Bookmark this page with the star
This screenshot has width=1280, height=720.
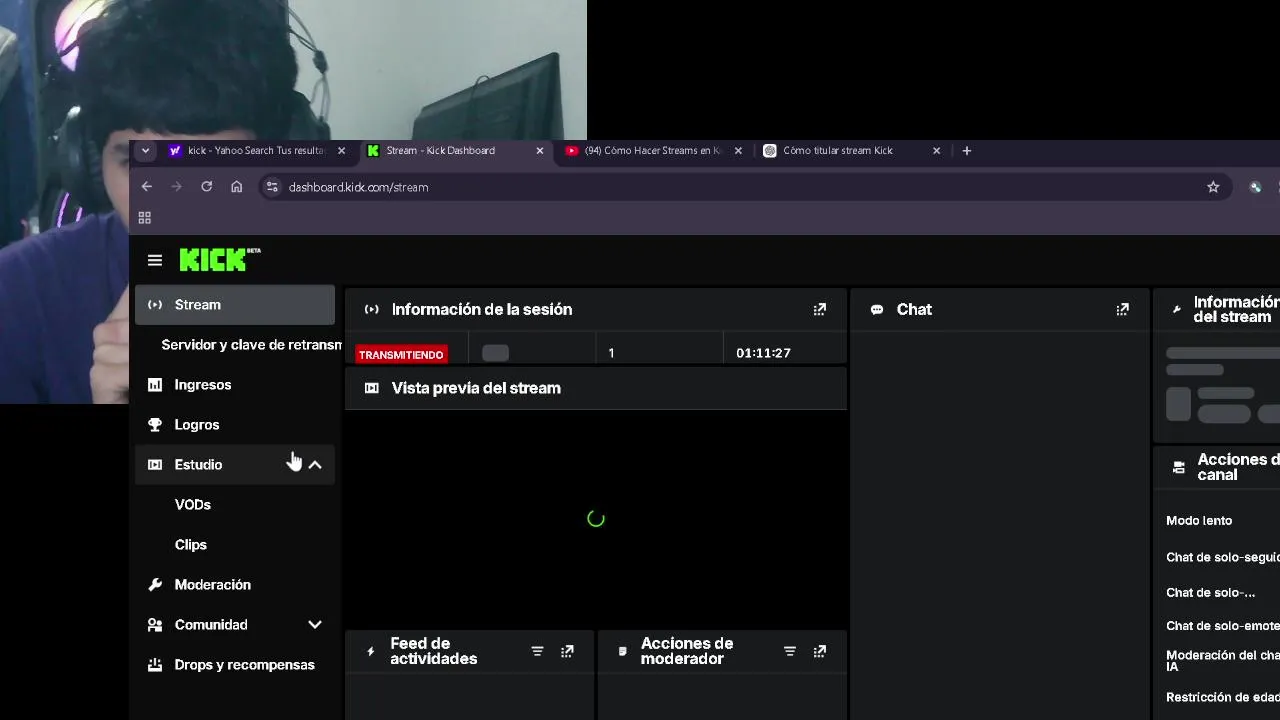coord(1213,187)
